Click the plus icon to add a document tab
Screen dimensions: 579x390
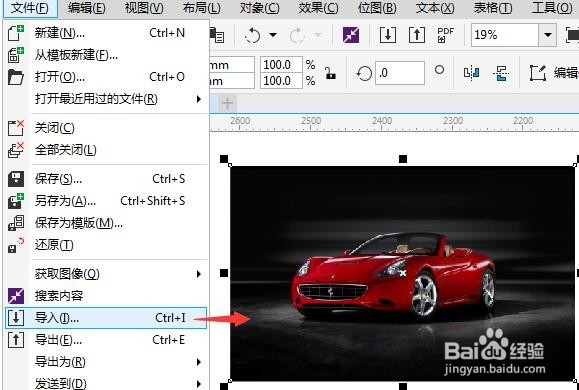point(227,103)
